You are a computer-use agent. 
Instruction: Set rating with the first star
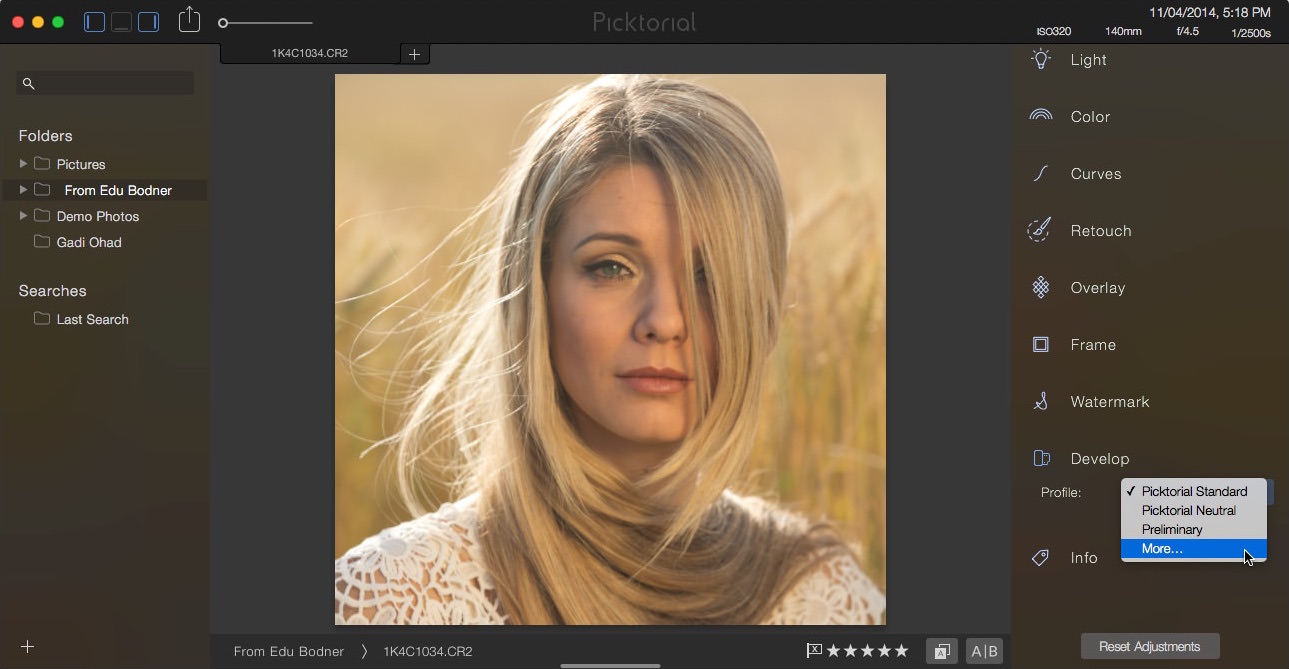click(x=833, y=651)
